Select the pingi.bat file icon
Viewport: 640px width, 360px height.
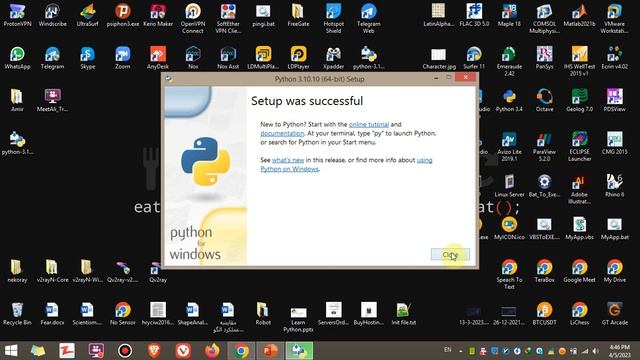click(x=263, y=16)
